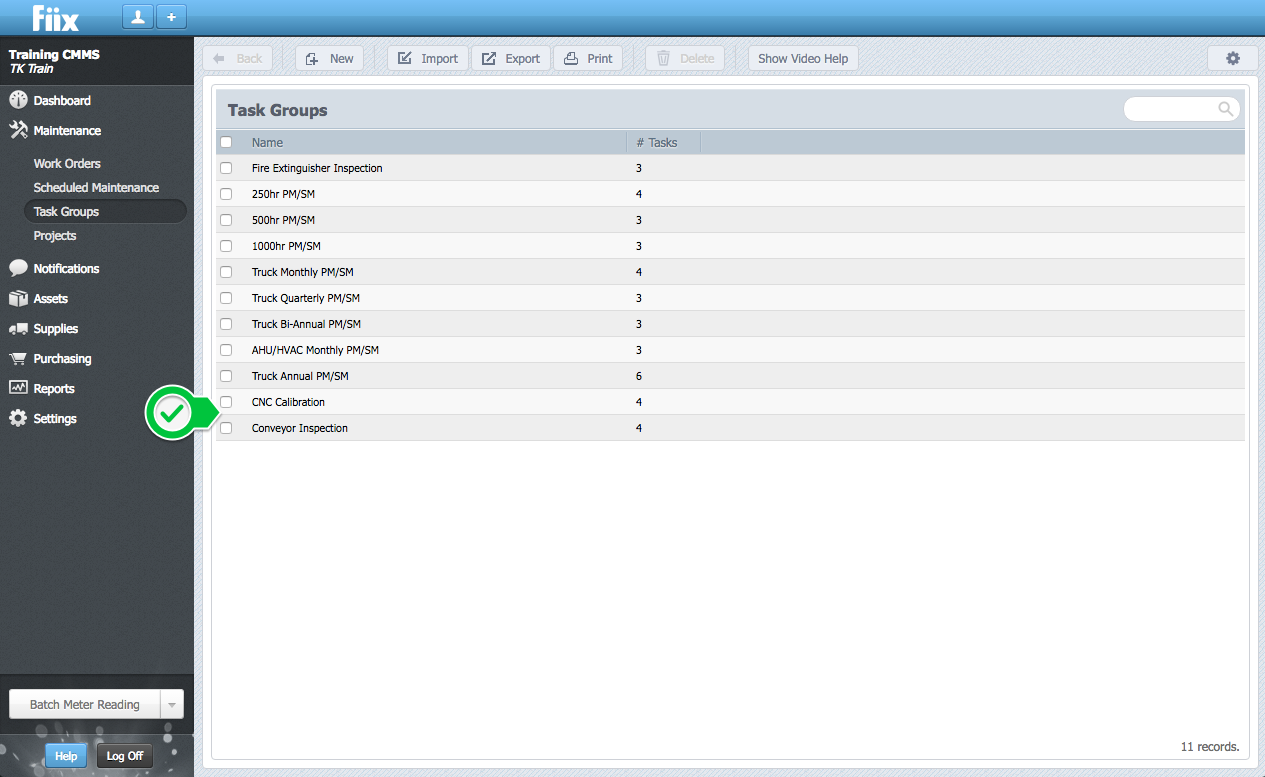This screenshot has width=1265, height=777.
Task: Open the 1000hr PM/SM task group
Action: 286,246
